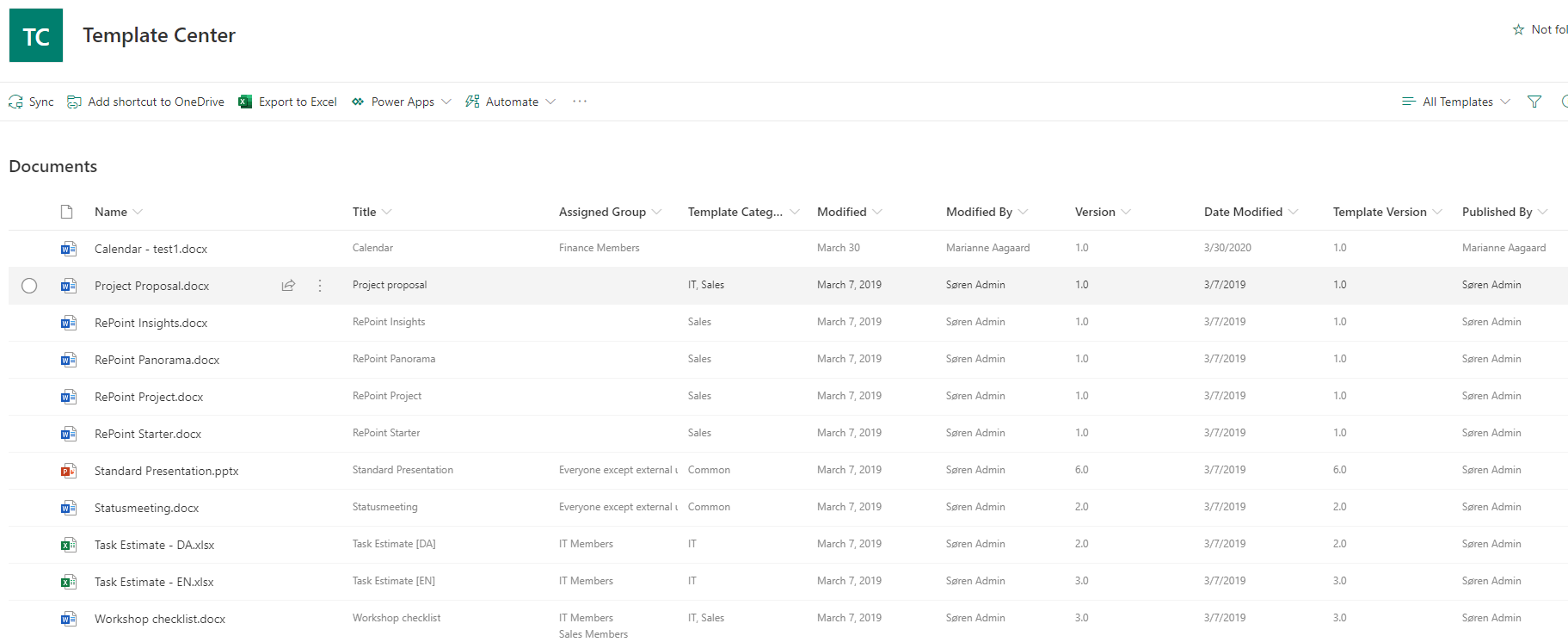Open more actions for Project Proposal.docx
The image size is (1568, 642).
[320, 286]
